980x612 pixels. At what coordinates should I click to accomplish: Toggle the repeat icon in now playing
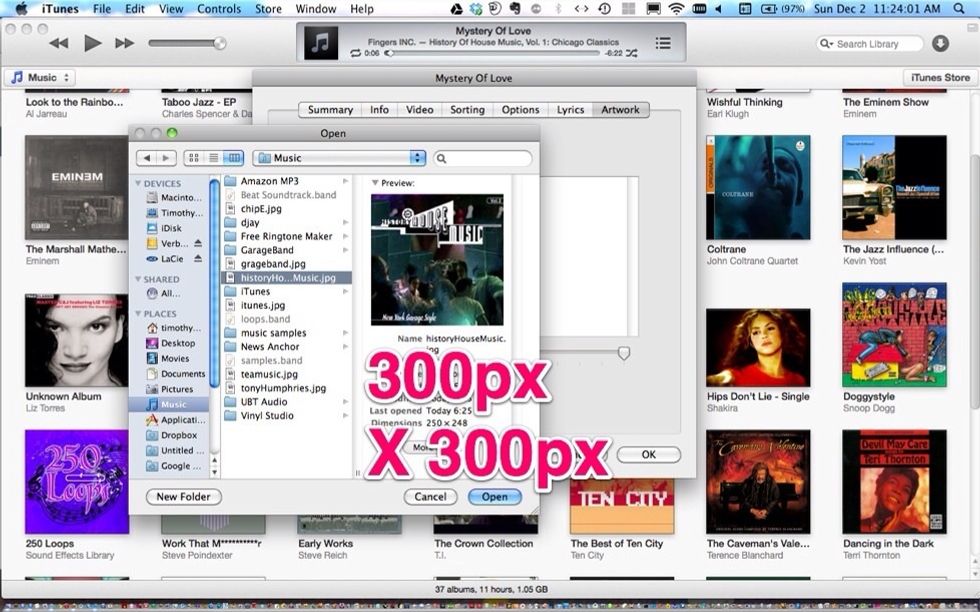[x=356, y=53]
